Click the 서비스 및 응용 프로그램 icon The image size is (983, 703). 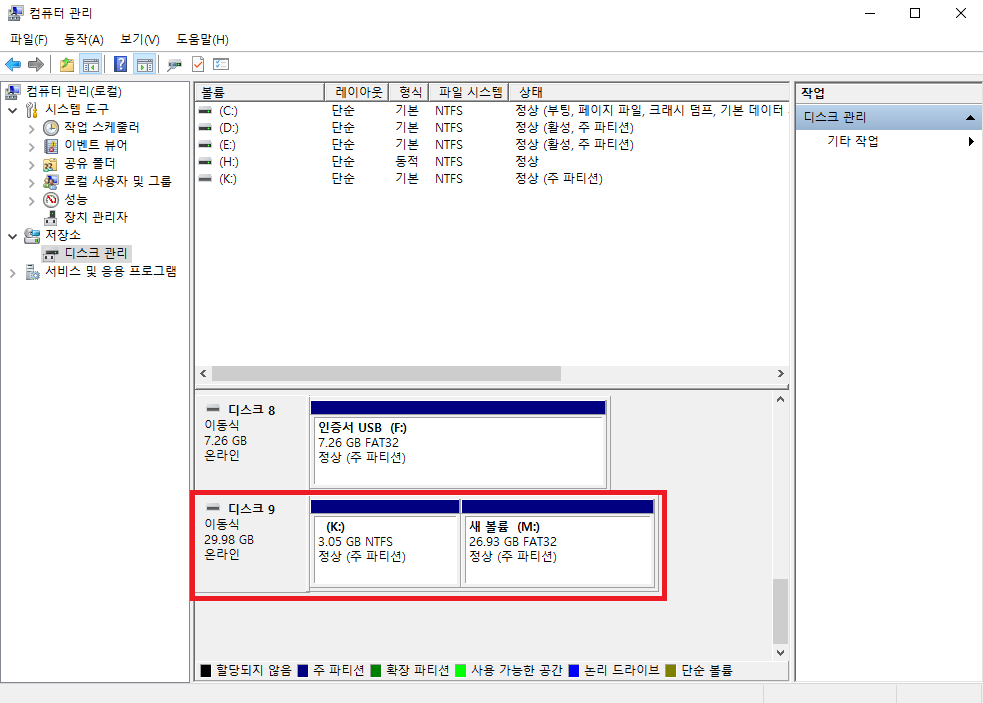(32, 272)
